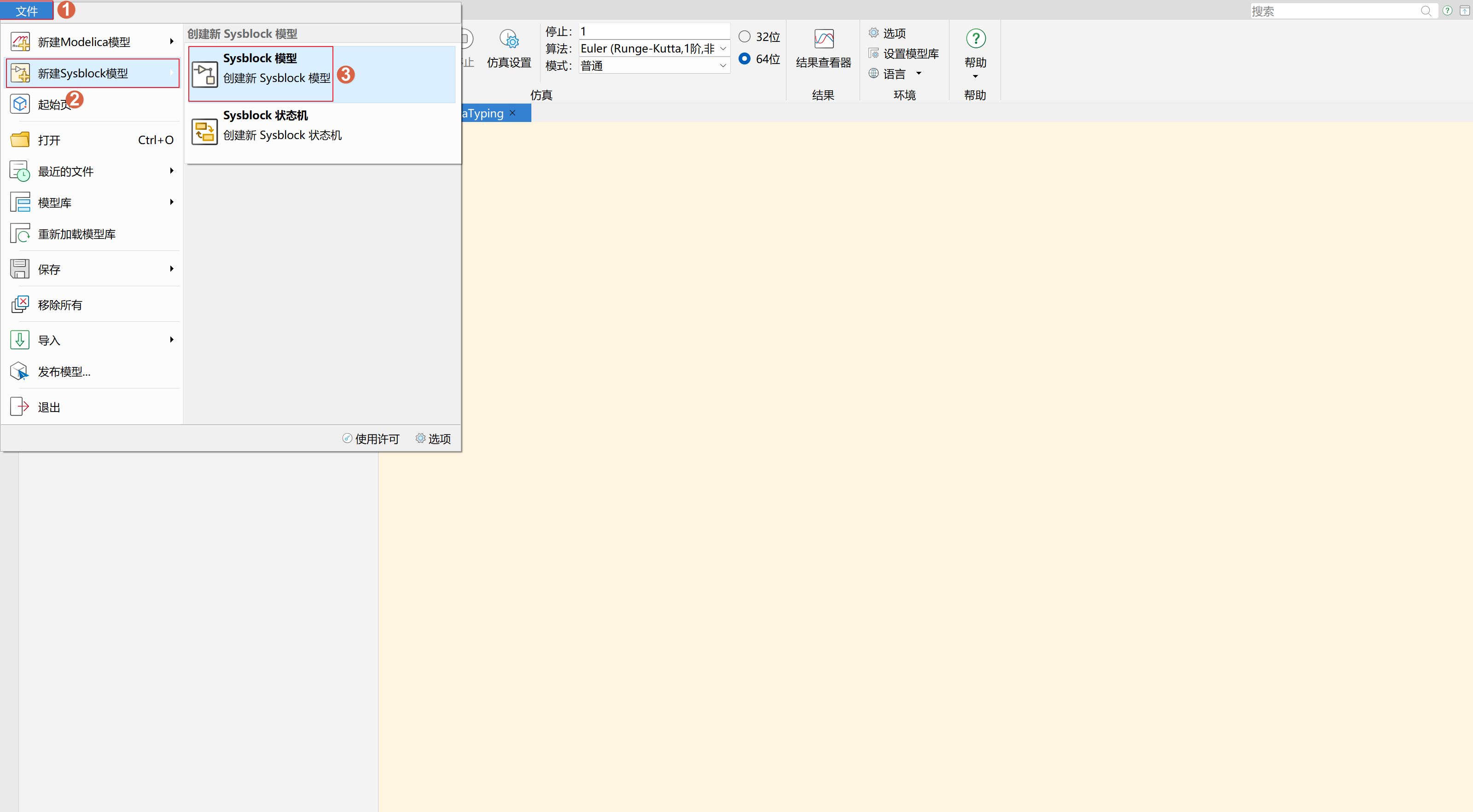The width and height of the screenshot is (1473, 812).
Task: Select the Sysblock 状态机 icon
Action: [204, 132]
